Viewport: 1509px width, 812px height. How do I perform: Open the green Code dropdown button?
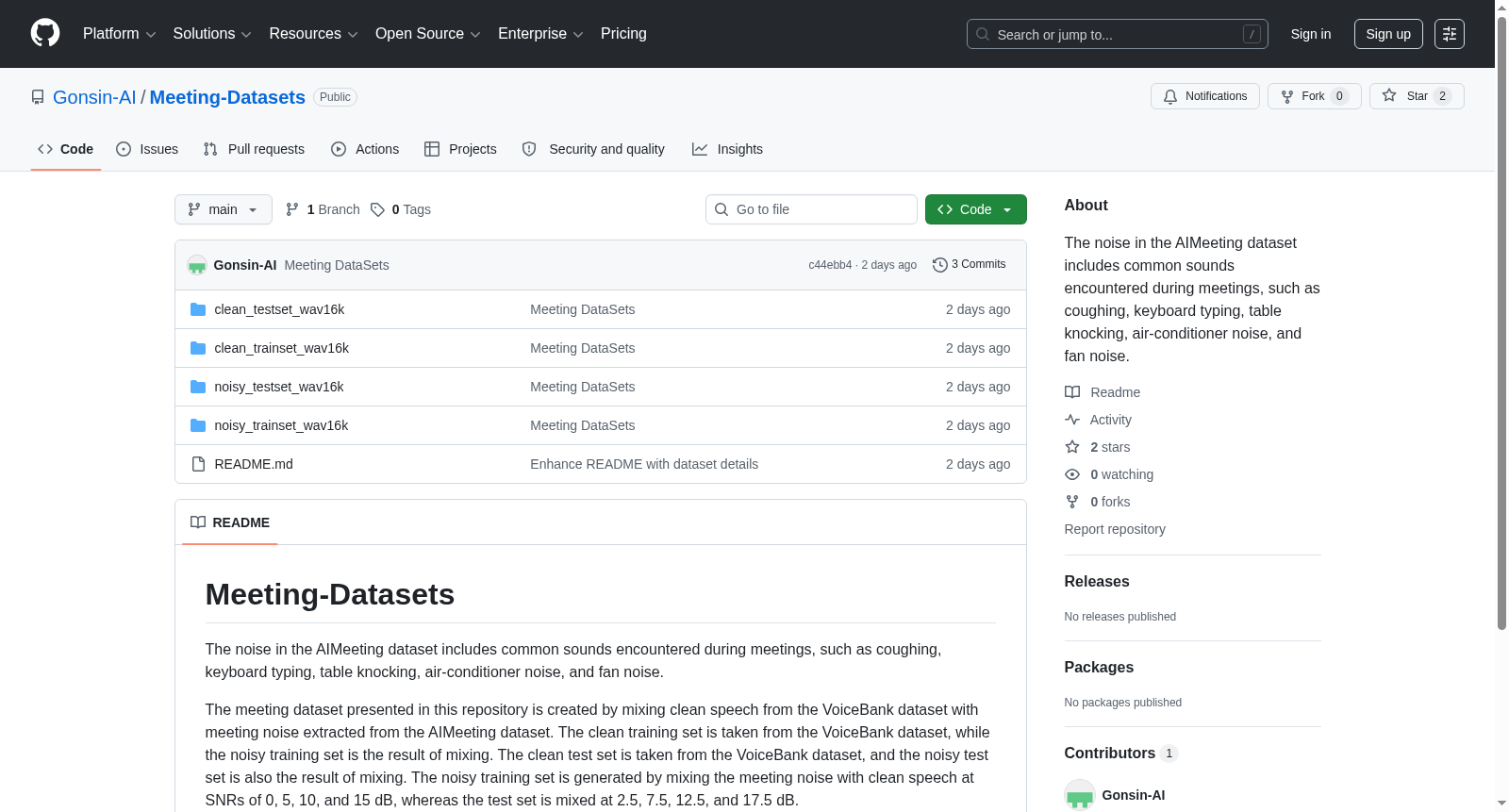[975, 209]
